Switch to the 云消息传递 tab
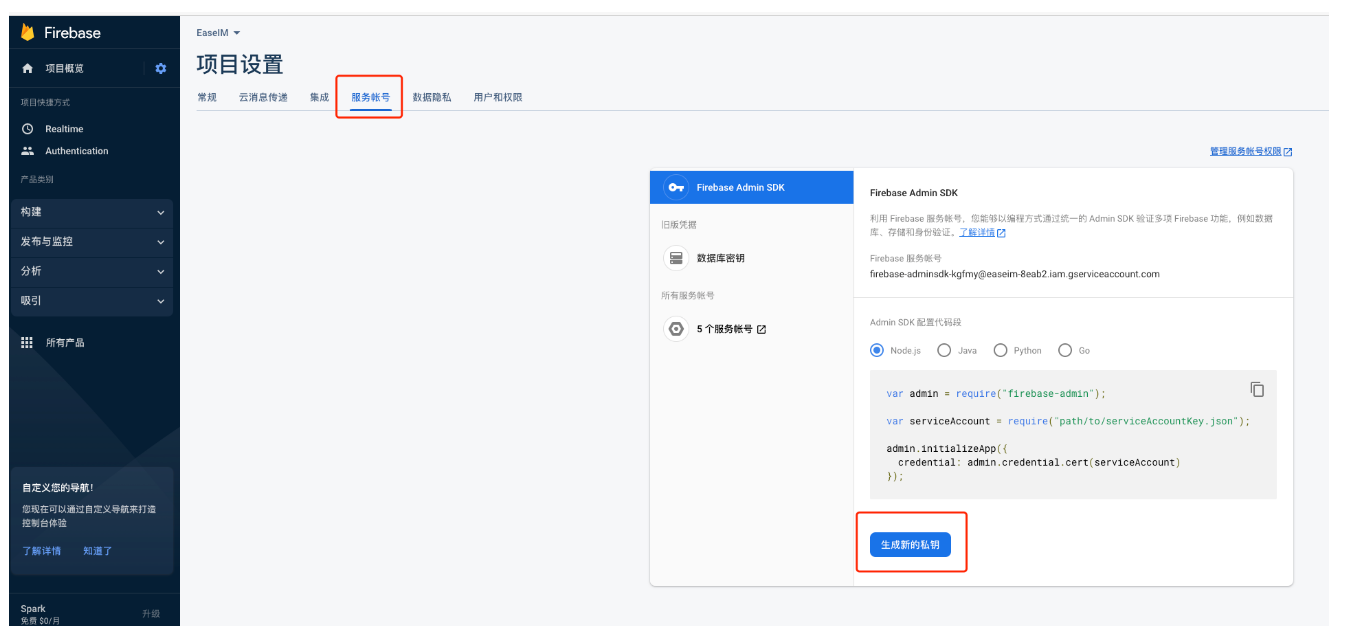 pos(263,97)
